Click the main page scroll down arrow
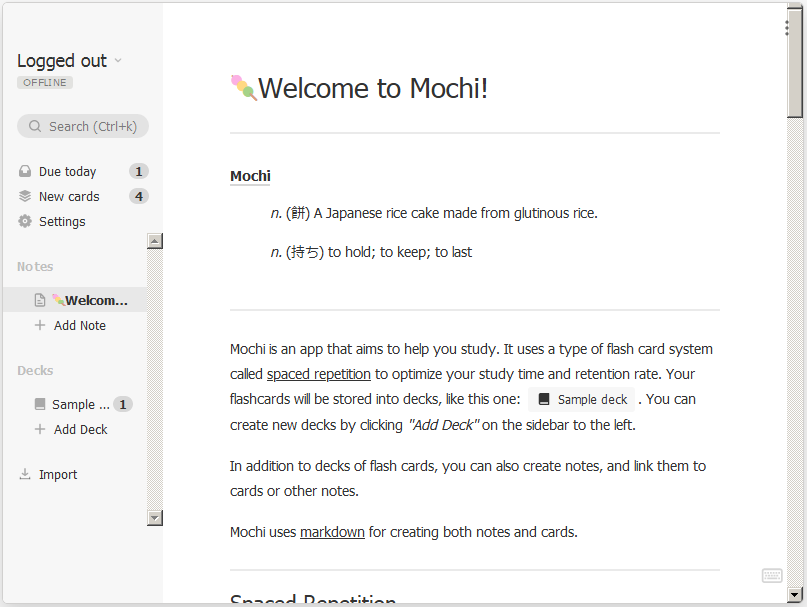Viewport: 807px width, 607px height. click(x=795, y=595)
